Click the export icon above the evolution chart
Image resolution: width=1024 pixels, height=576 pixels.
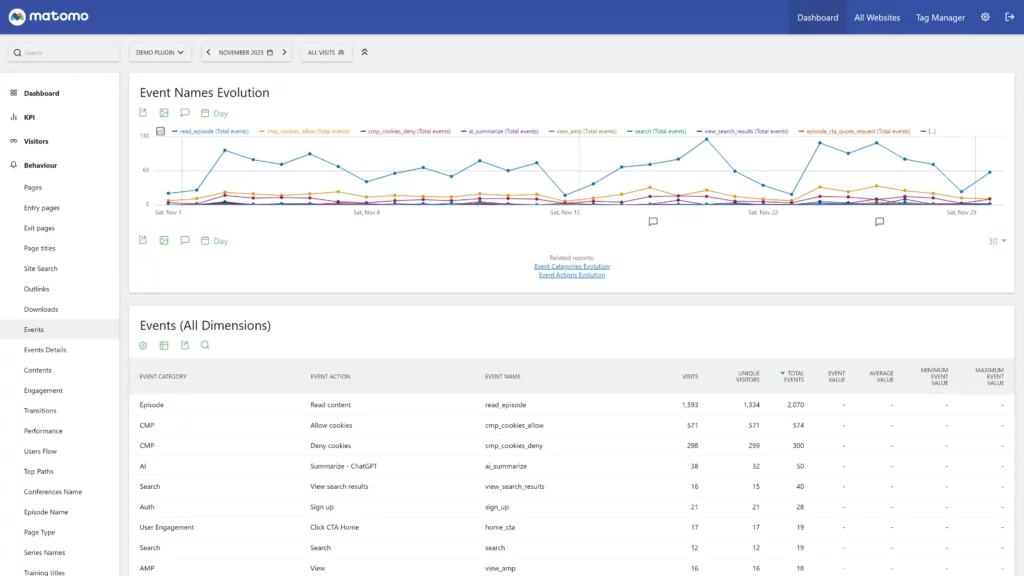tap(143, 113)
